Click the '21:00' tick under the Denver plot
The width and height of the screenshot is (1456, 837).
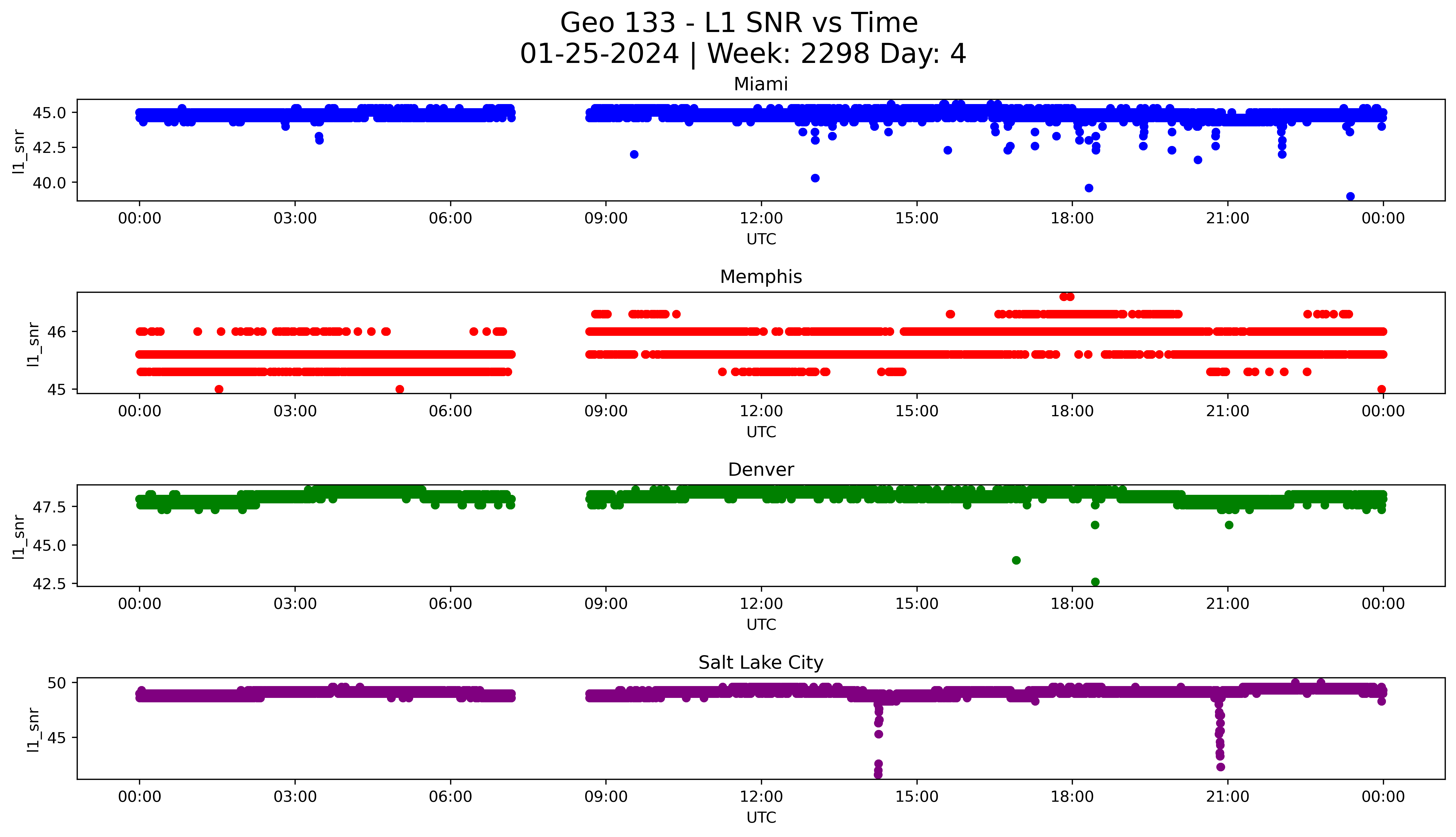click(1228, 604)
